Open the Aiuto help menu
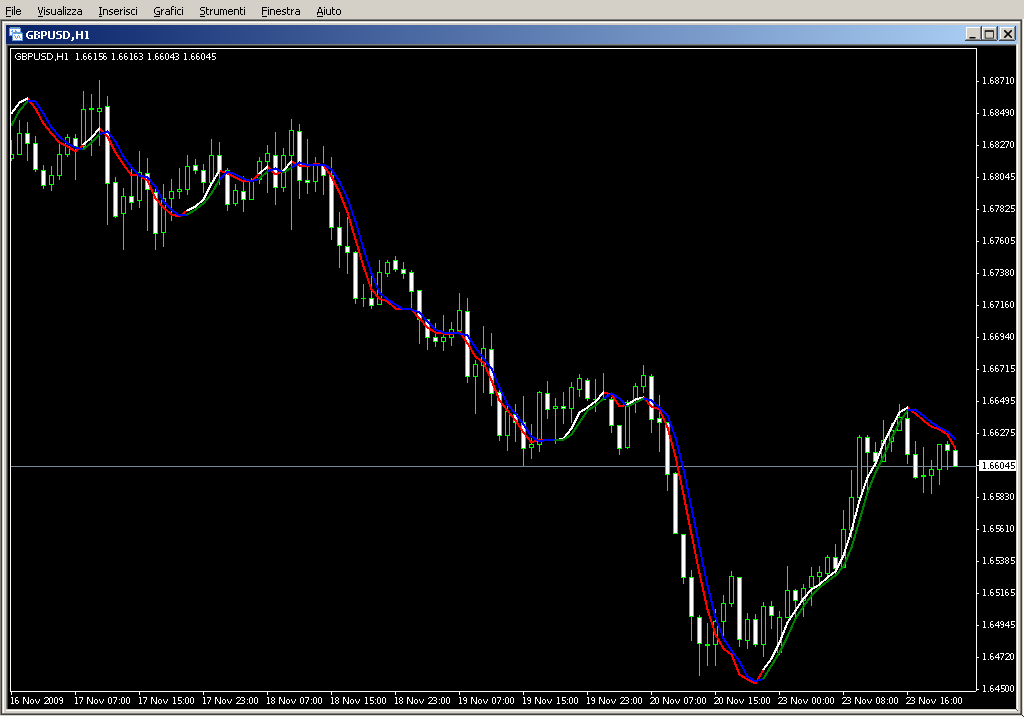Viewport: 1024px width, 717px height. point(328,11)
